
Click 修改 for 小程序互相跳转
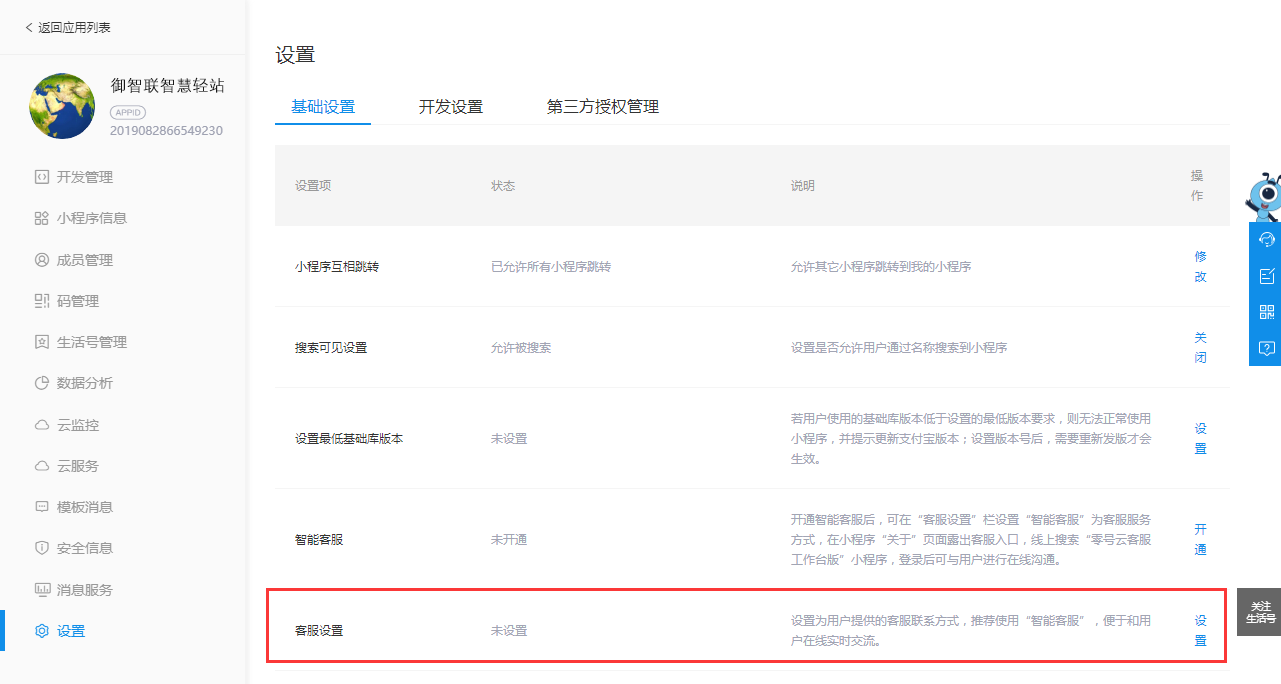(x=1199, y=267)
